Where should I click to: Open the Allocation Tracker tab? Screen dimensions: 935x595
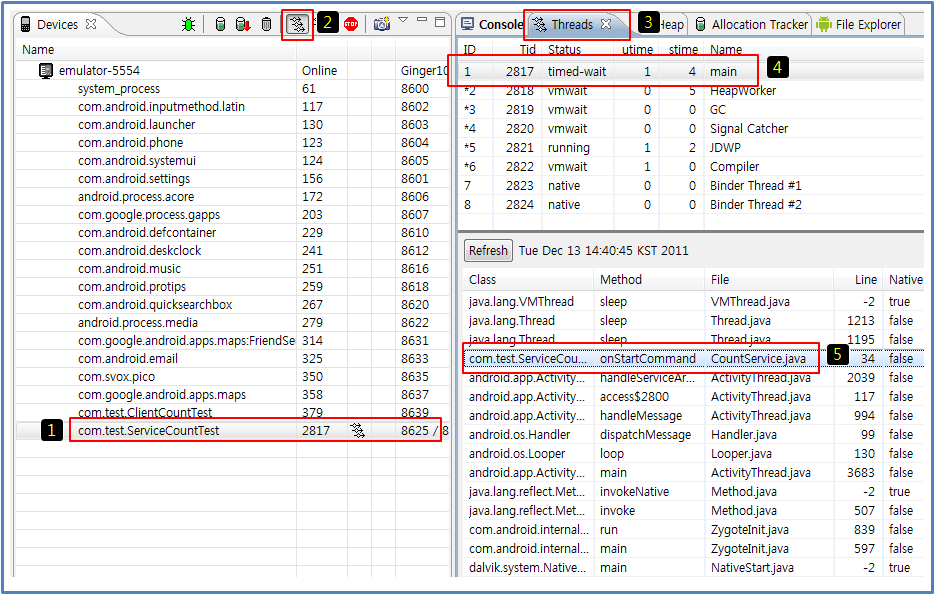[x=751, y=24]
